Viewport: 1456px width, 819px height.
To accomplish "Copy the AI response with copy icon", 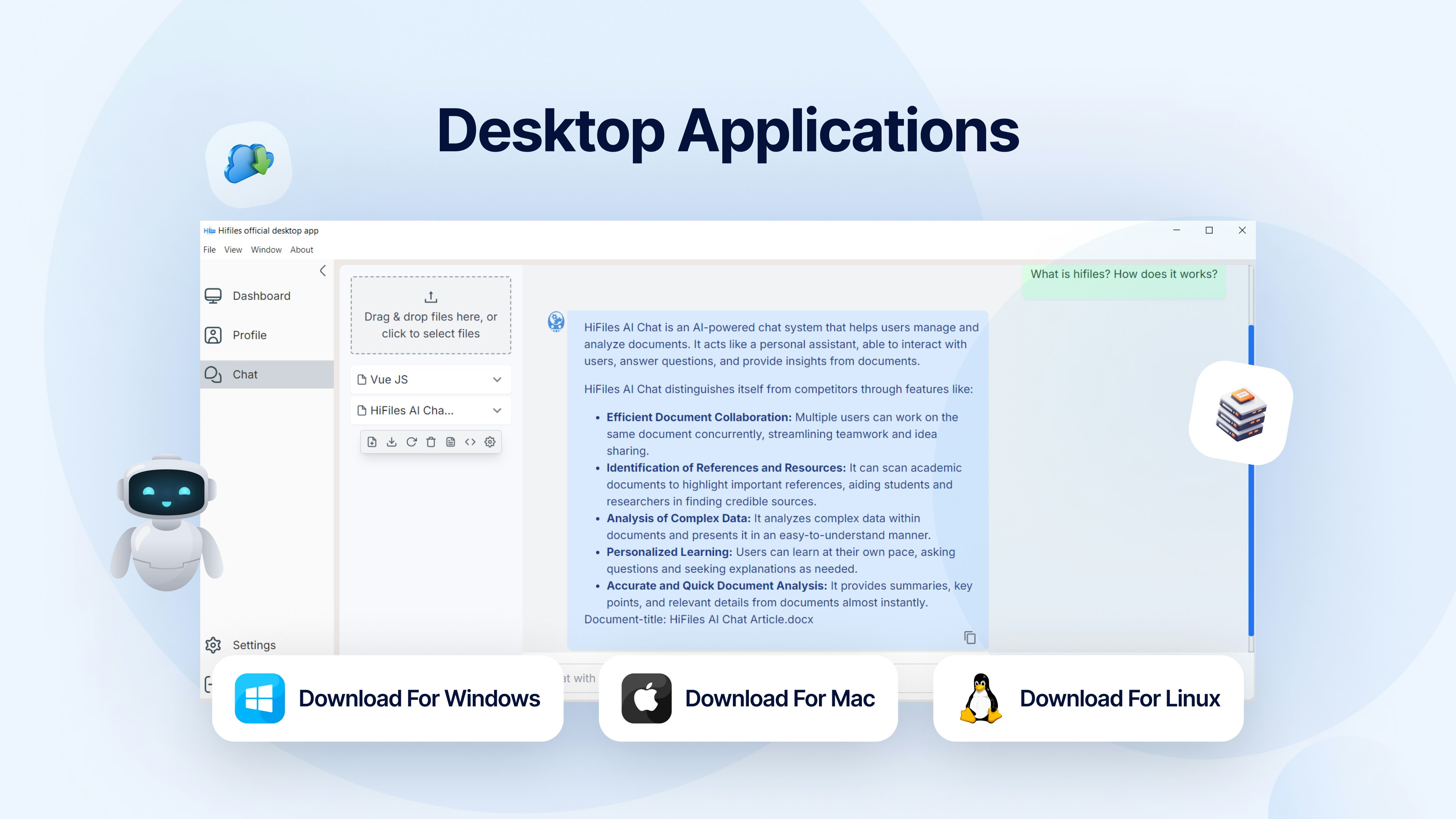I will 970,637.
